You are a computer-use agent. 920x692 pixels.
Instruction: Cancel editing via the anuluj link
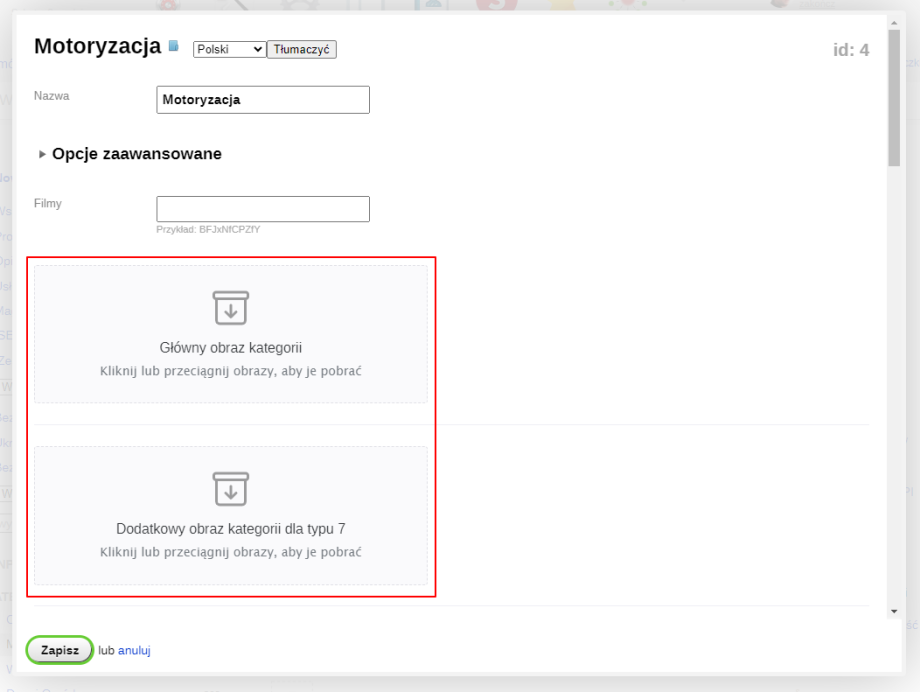(x=134, y=650)
